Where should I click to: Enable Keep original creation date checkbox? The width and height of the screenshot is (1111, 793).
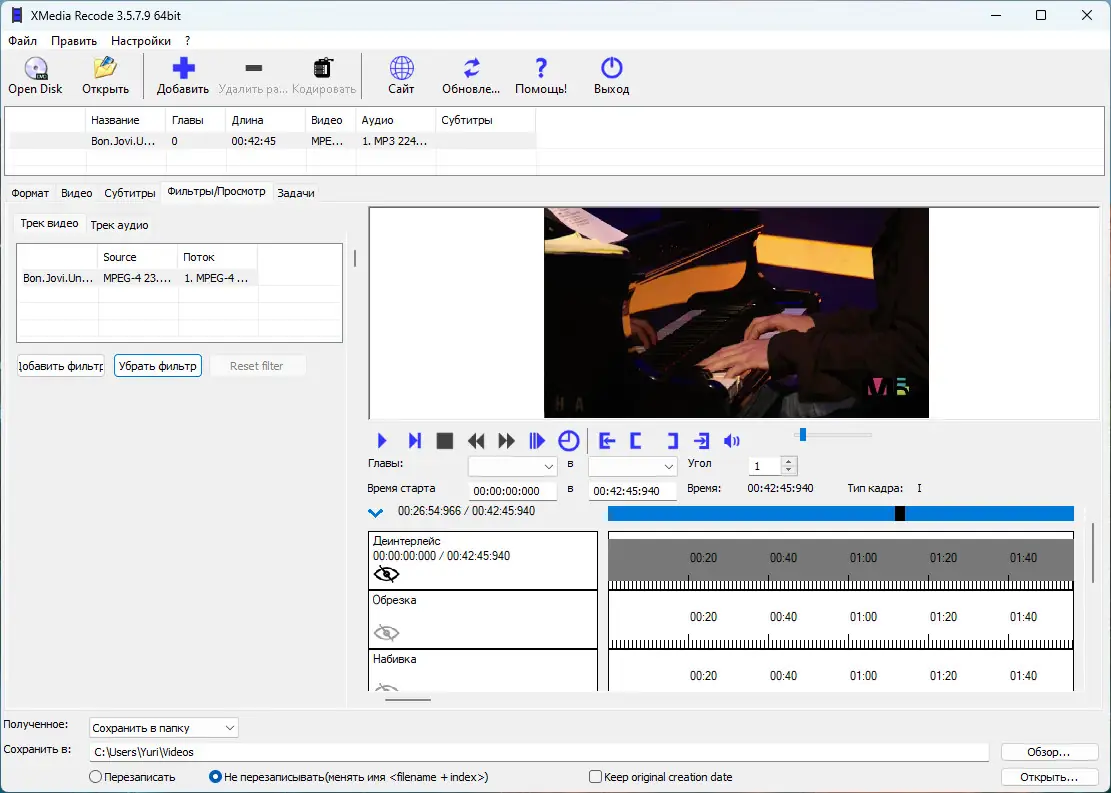596,777
